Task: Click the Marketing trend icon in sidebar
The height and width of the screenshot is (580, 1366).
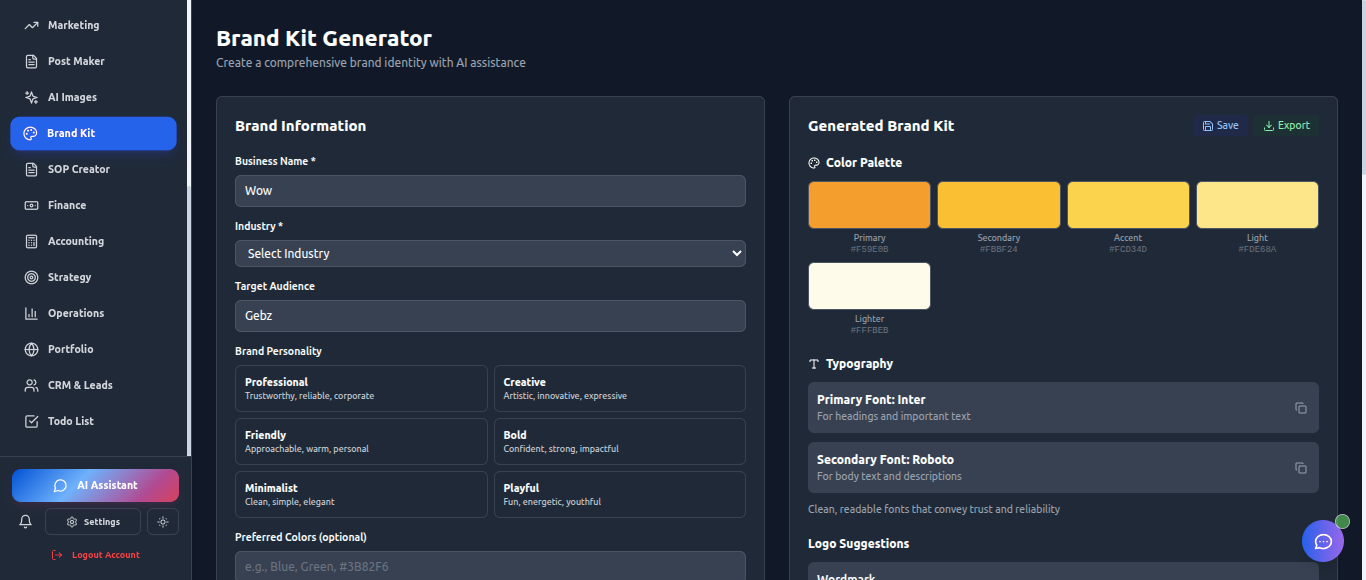Action: [x=31, y=25]
